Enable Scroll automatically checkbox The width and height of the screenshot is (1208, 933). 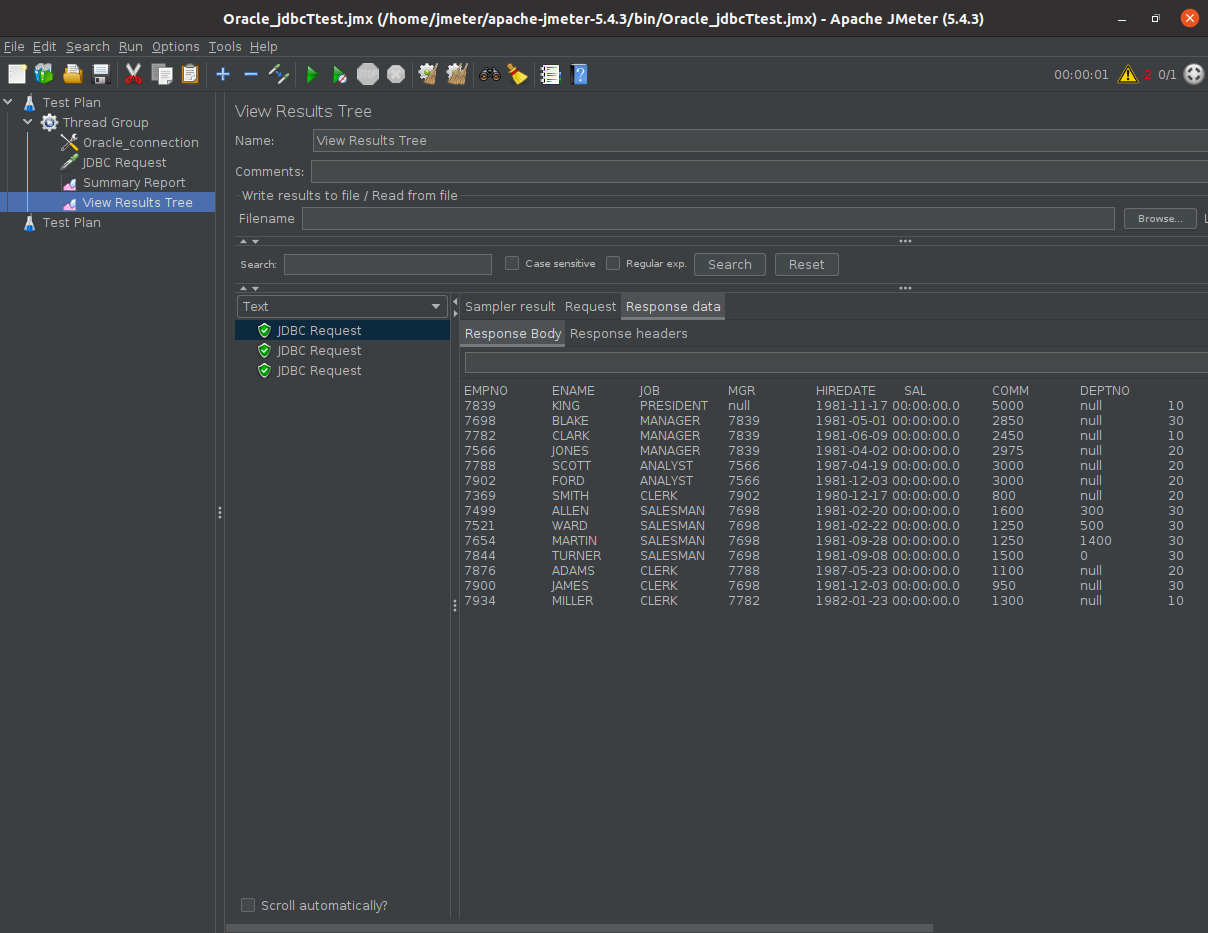248,905
